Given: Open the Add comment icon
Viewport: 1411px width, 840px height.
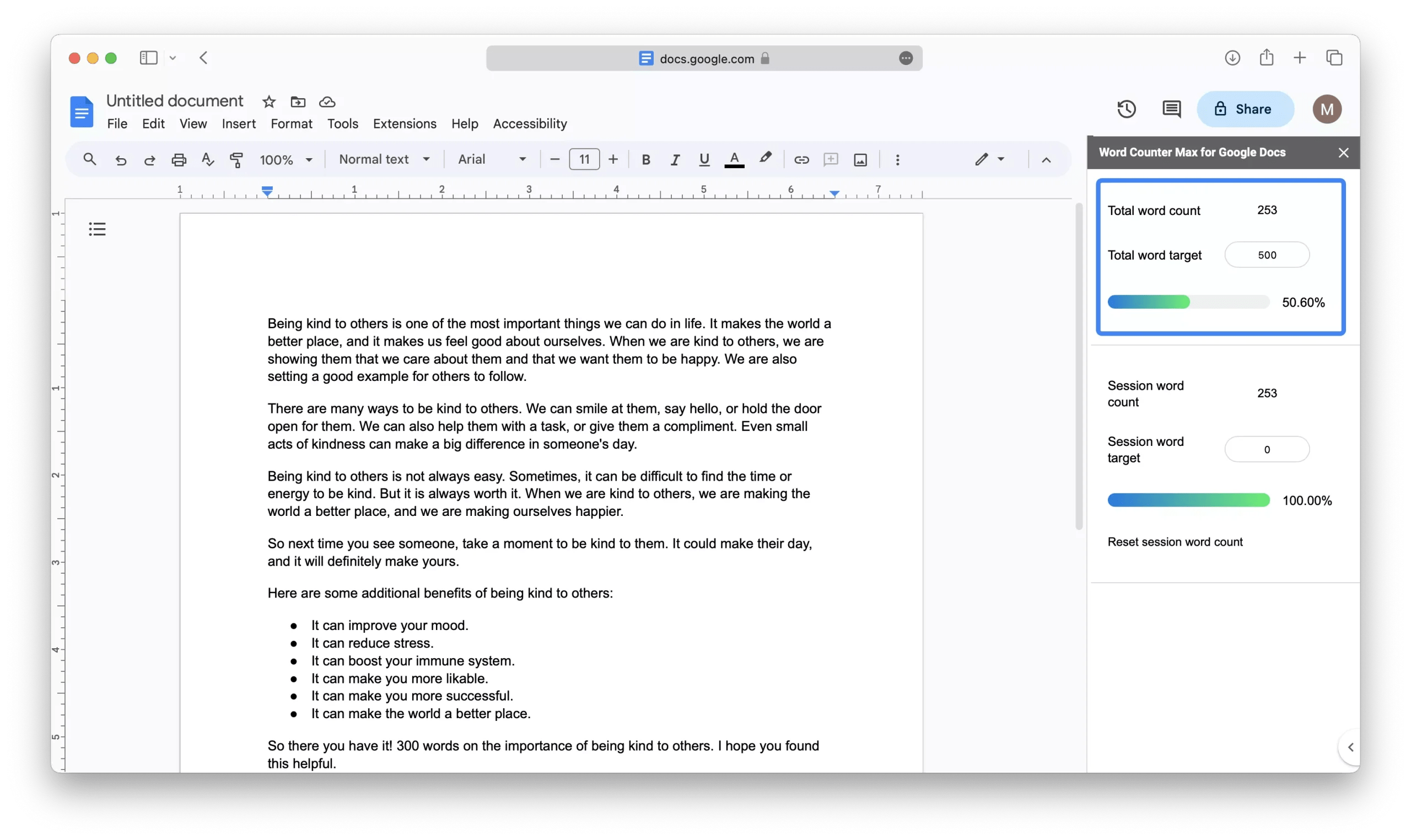Looking at the screenshot, I should click(x=830, y=160).
